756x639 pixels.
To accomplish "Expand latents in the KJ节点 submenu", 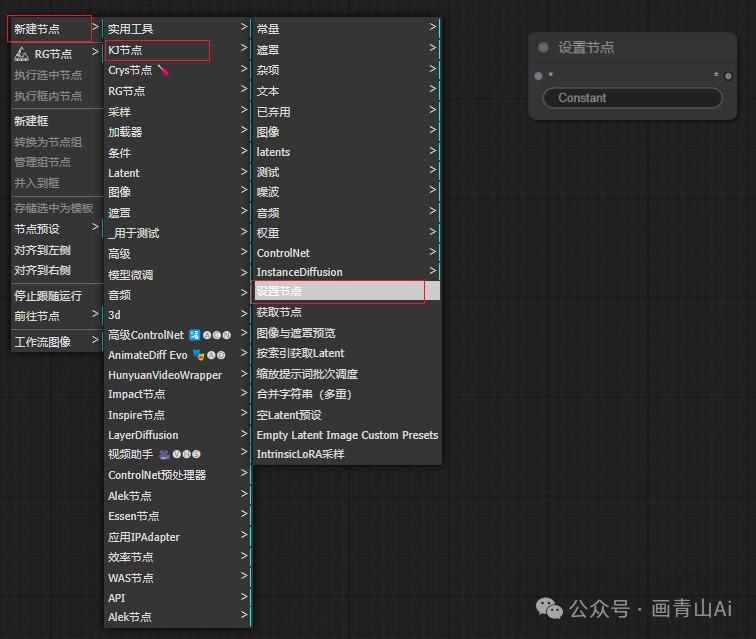I will [345, 152].
